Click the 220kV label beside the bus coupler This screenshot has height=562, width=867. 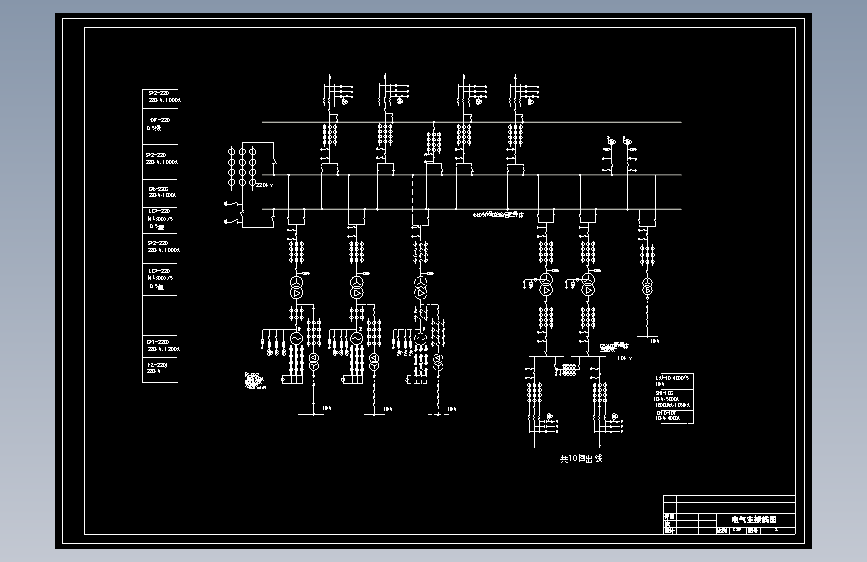point(264,185)
